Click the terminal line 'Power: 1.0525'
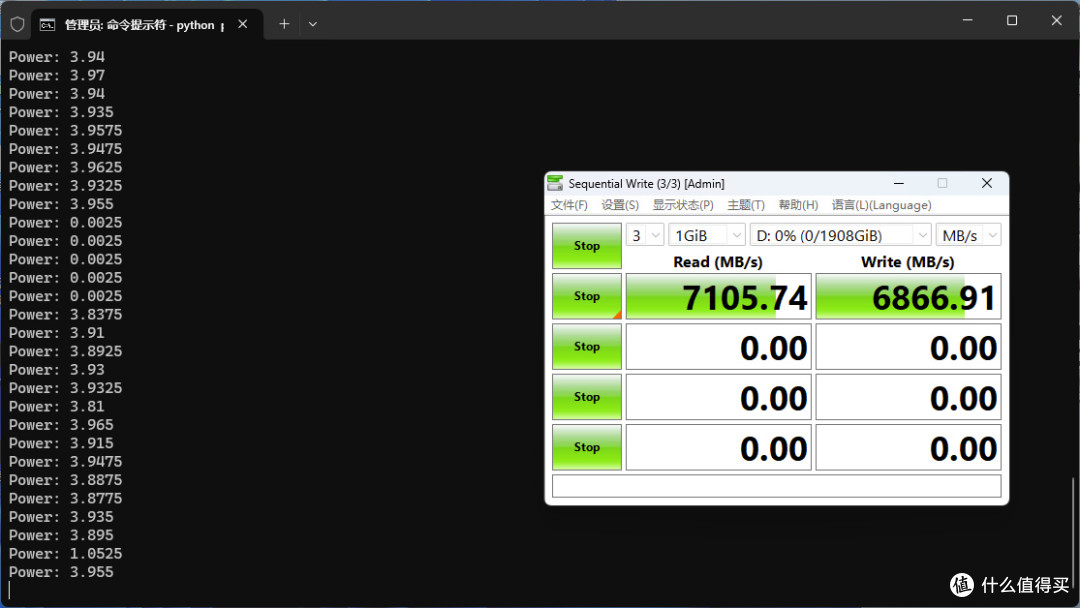1080x608 pixels. point(65,554)
